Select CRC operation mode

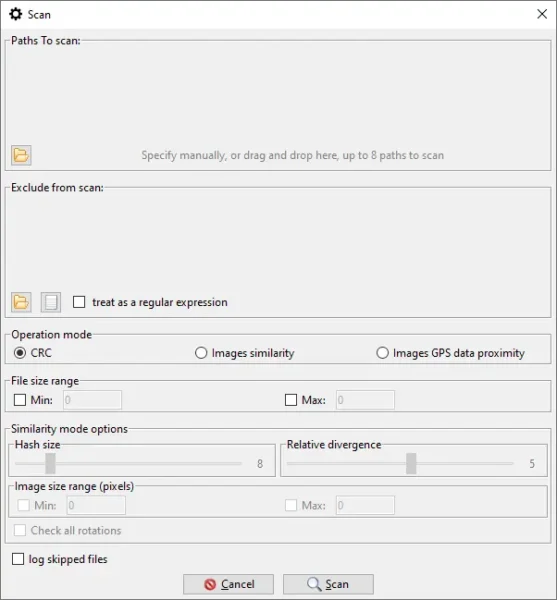coord(20,352)
